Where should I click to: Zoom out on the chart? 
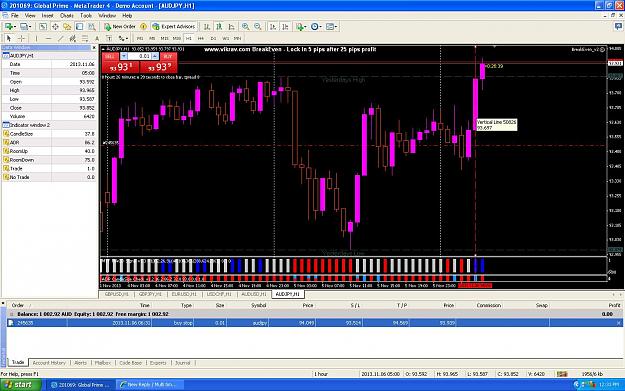258,26
